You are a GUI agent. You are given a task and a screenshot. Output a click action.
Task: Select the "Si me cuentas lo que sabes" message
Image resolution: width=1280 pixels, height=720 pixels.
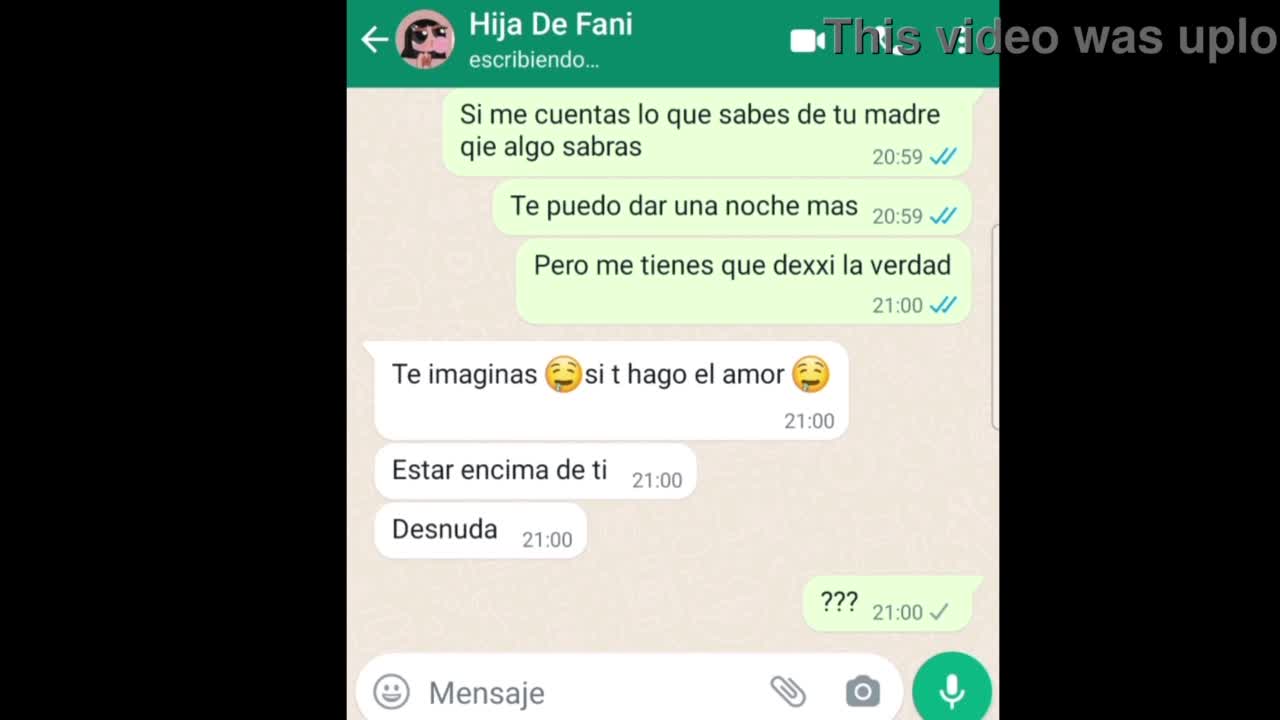coord(707,132)
